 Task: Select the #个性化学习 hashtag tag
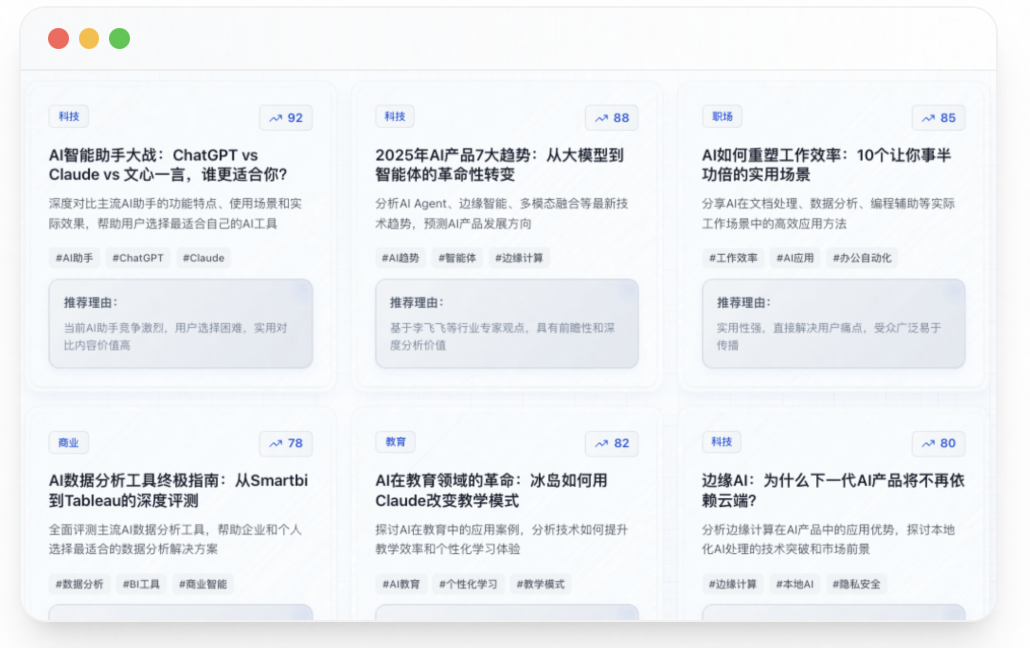[x=467, y=584]
